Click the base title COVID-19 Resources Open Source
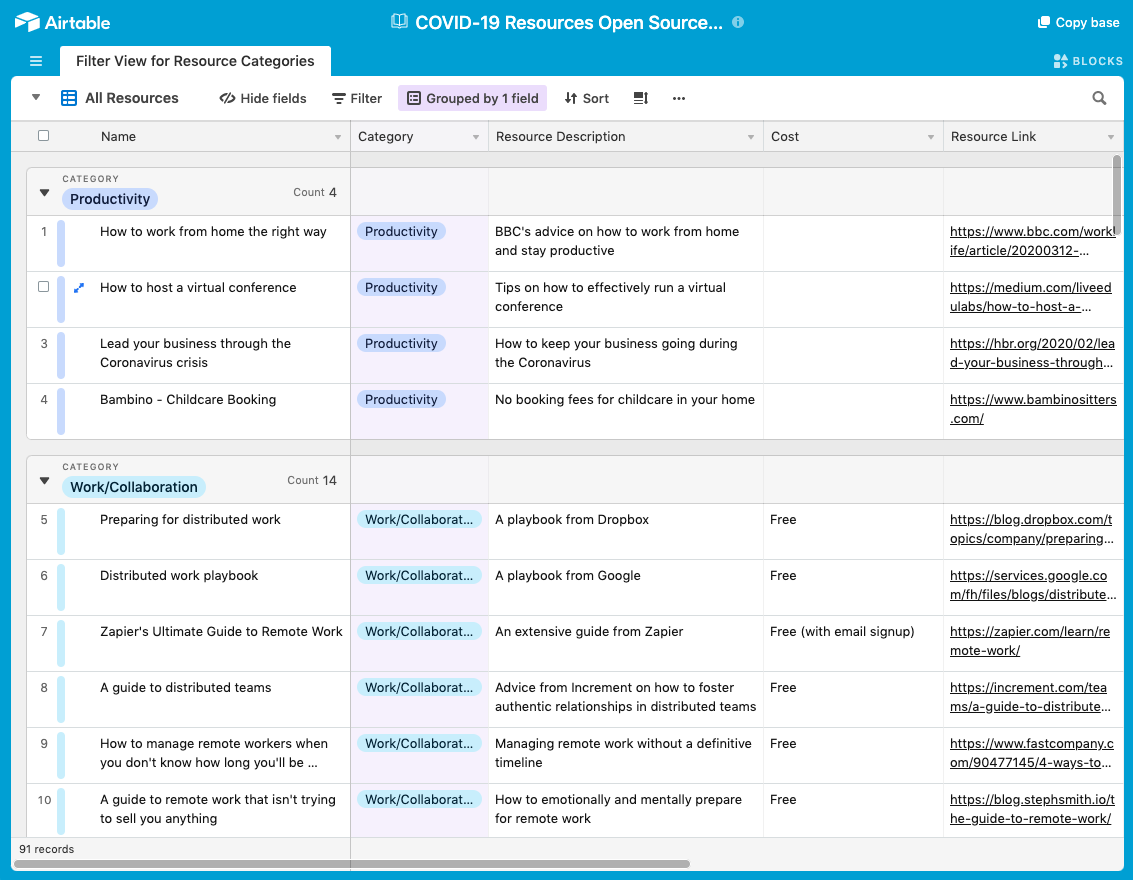The height and width of the screenshot is (880, 1133). 569,22
